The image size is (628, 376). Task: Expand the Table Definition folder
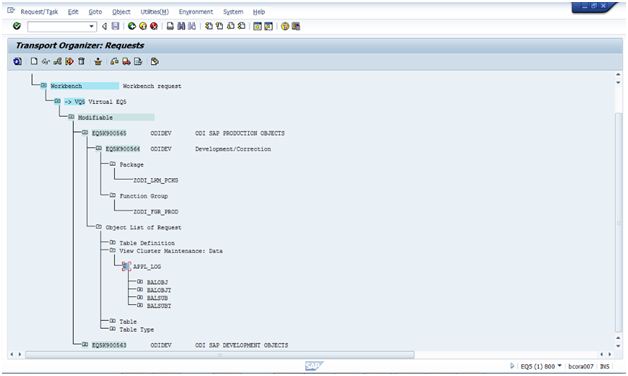(x=113, y=242)
